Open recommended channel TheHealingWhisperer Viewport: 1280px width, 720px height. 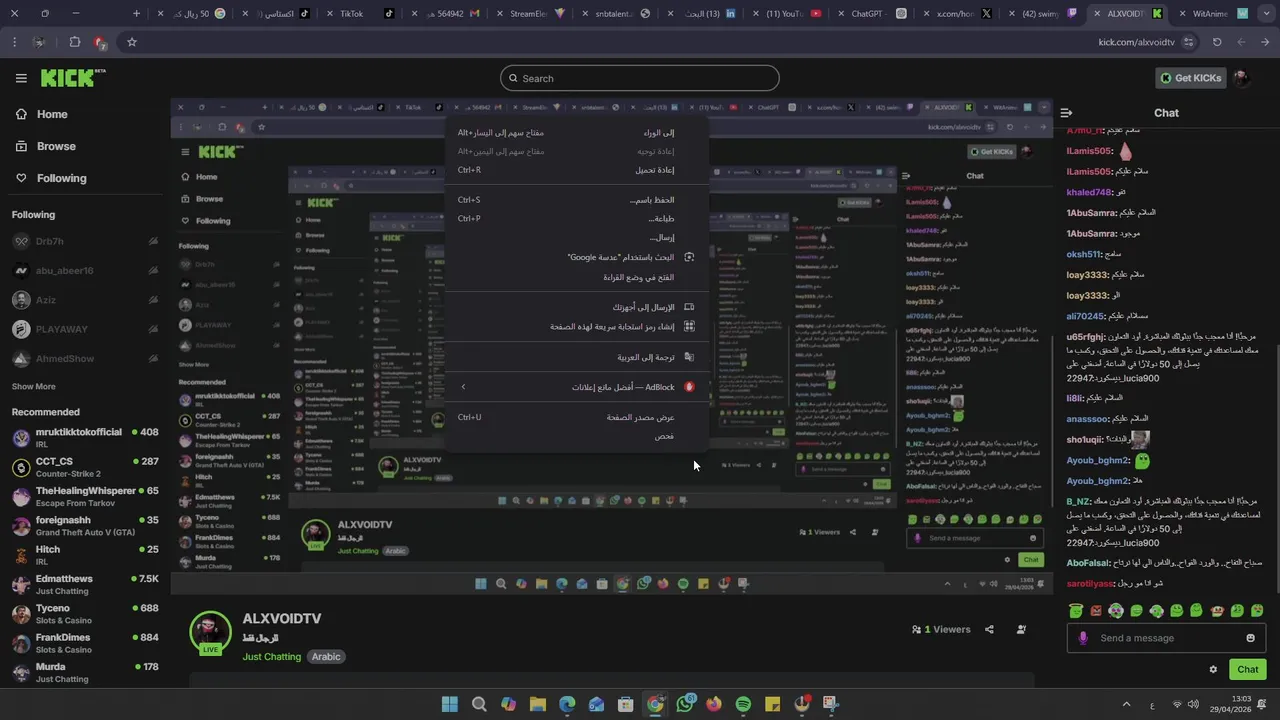pyautogui.click(x=85, y=496)
